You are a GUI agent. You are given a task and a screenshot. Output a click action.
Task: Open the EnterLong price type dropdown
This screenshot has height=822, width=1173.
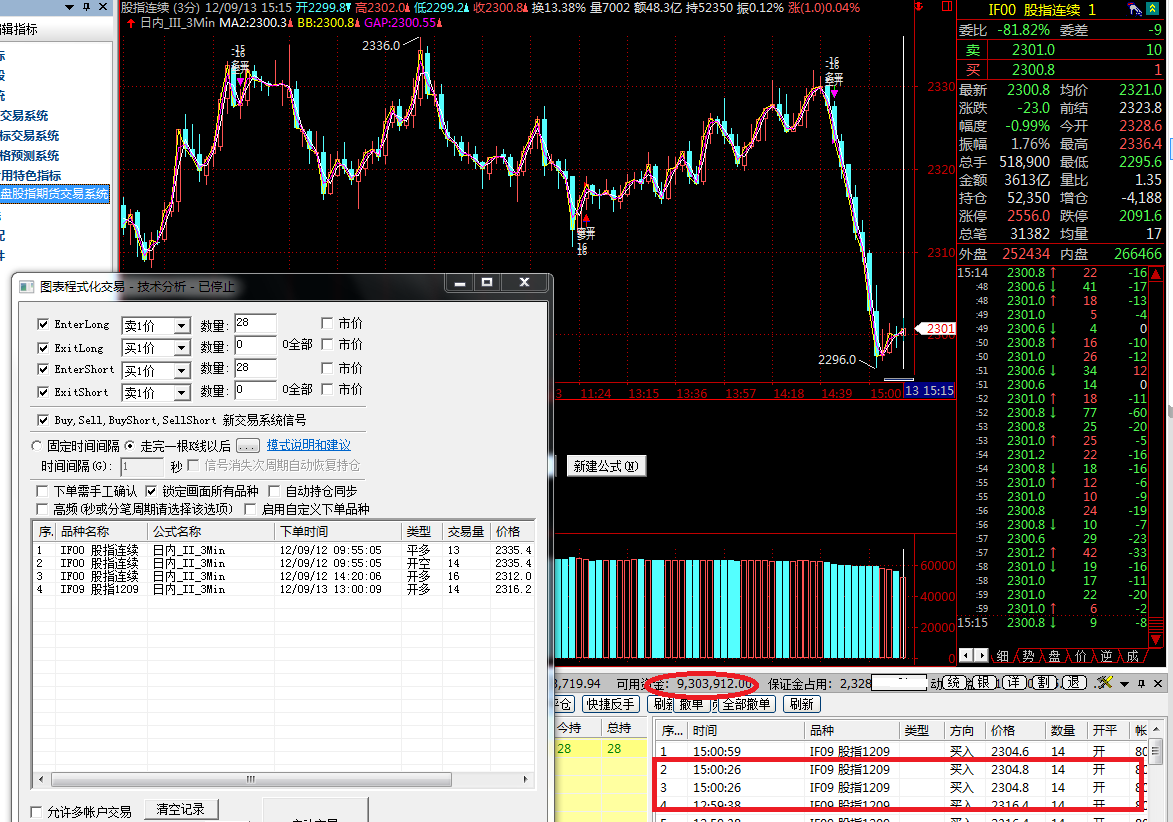181,326
